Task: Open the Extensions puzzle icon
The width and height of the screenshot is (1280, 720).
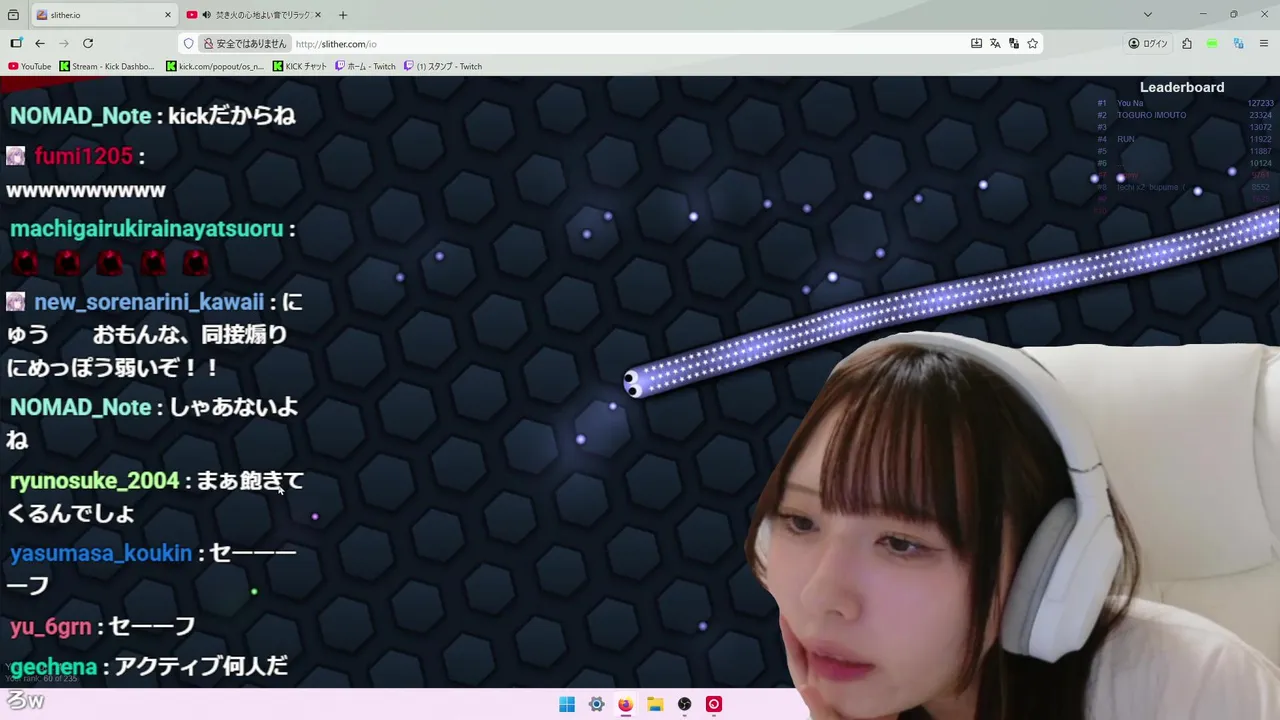Action: point(1187,43)
